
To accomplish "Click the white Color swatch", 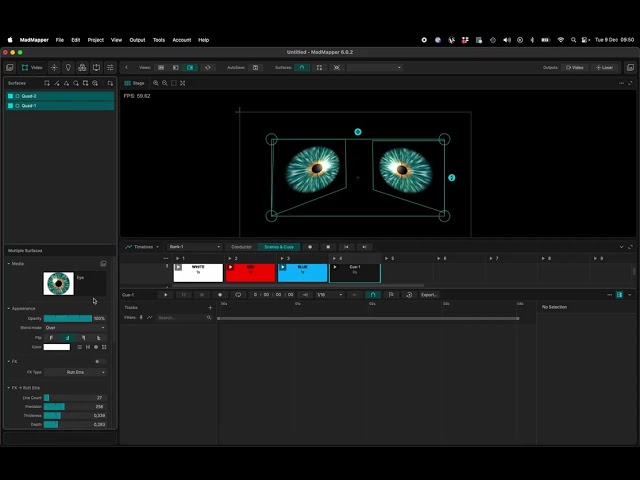I will [57, 347].
